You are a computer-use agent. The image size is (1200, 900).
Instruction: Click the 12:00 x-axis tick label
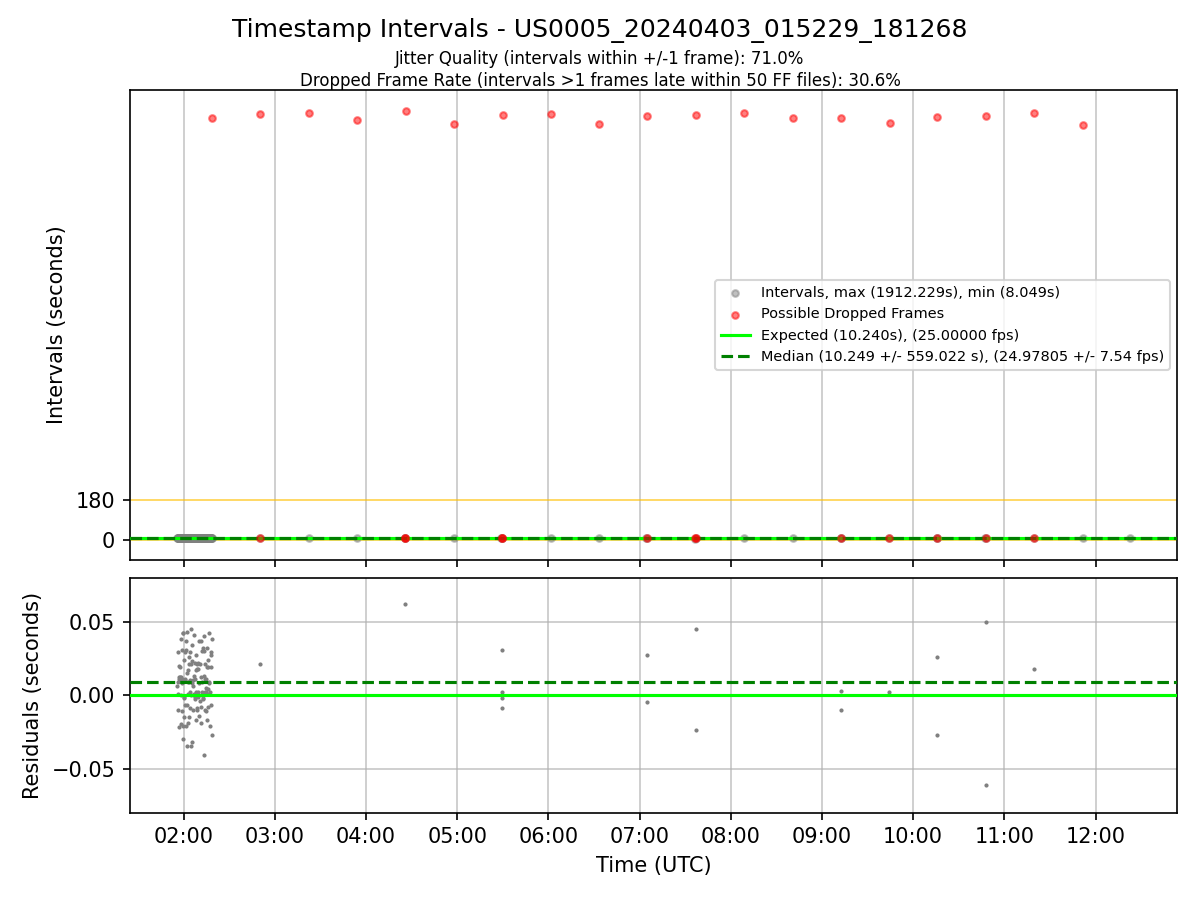[x=1096, y=834]
